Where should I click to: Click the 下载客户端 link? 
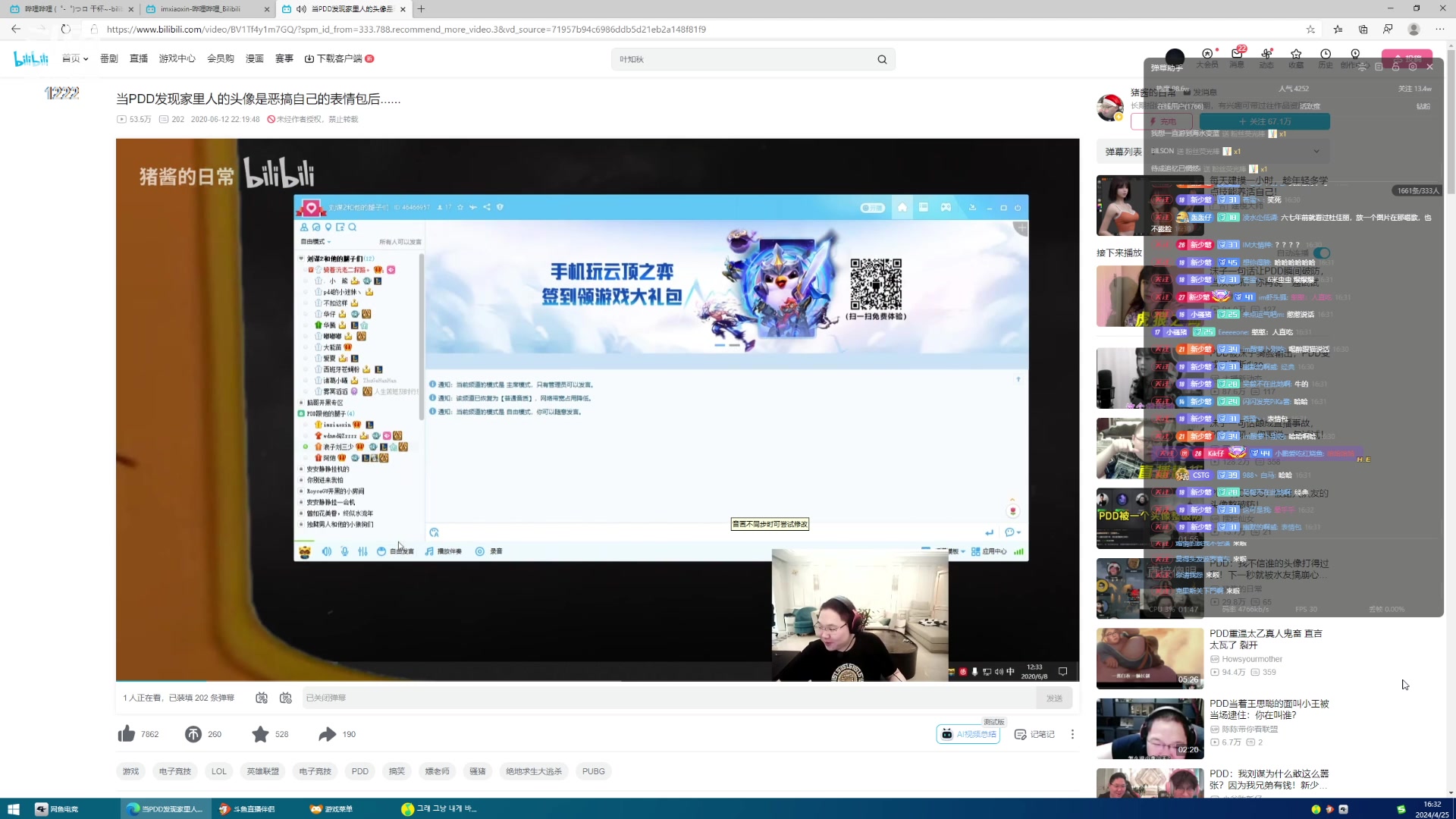tap(339, 58)
